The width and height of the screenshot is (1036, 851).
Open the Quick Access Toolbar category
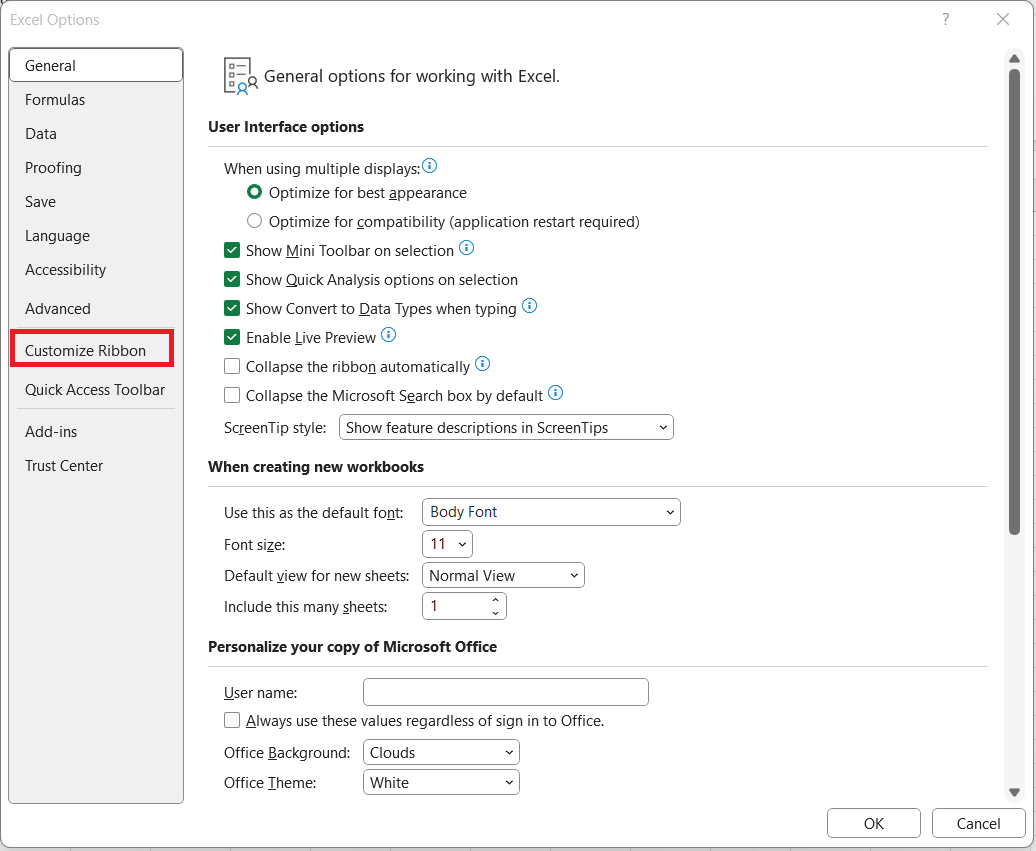[96, 390]
